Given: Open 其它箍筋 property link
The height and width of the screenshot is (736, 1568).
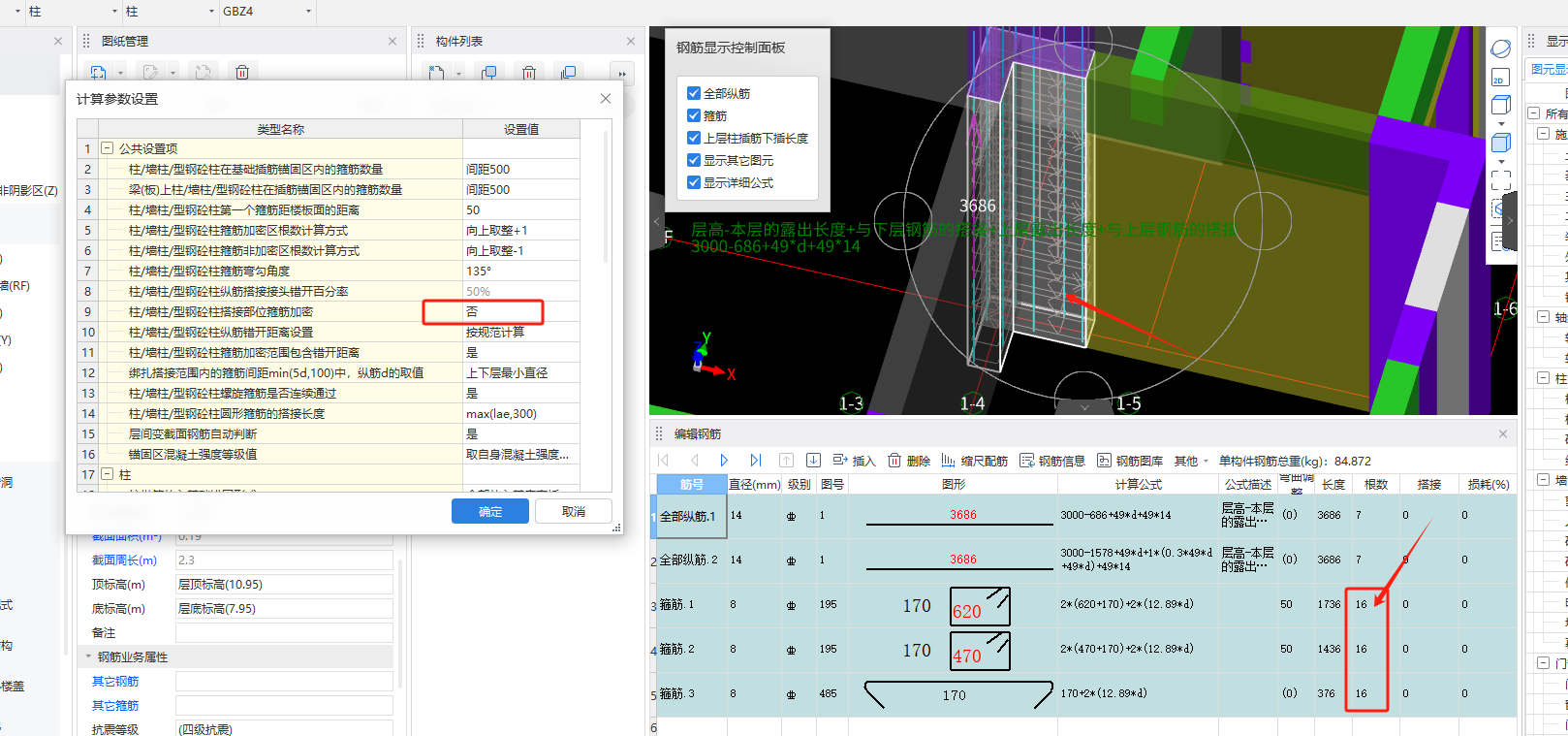Looking at the screenshot, I should coord(115,706).
